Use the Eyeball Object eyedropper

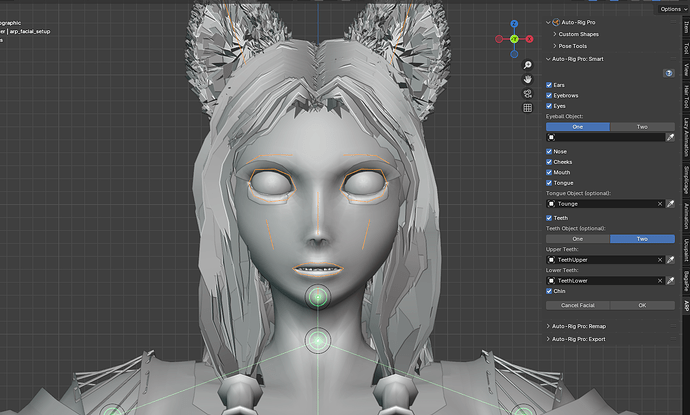[x=670, y=137]
